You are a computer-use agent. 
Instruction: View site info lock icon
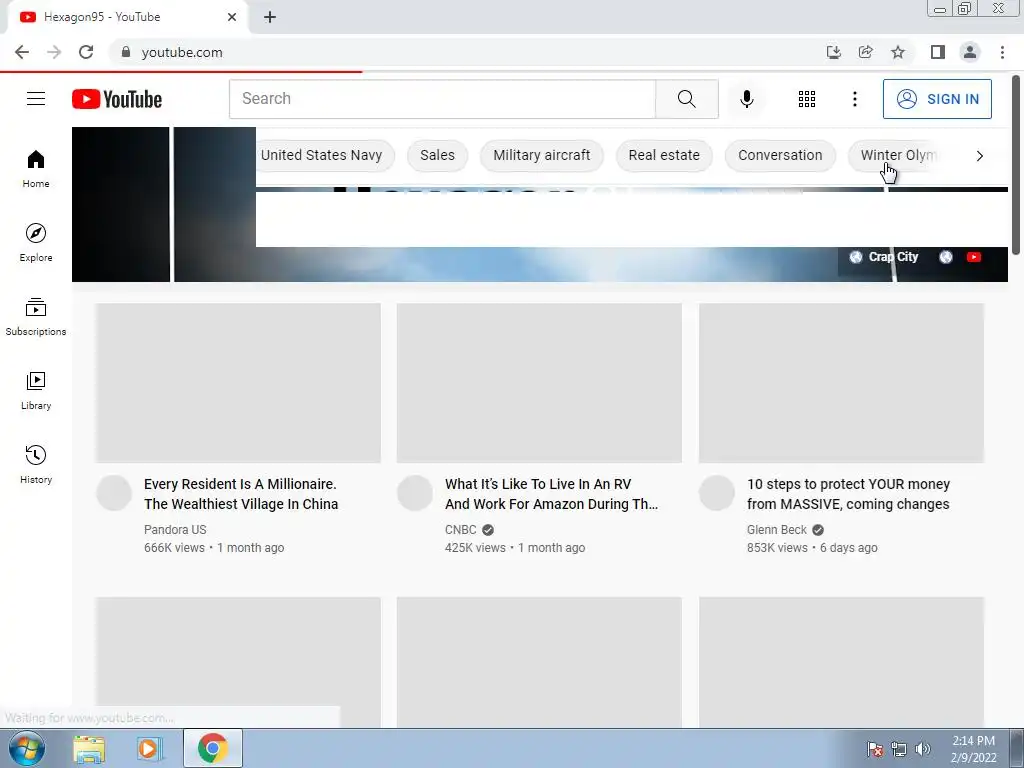click(125, 52)
